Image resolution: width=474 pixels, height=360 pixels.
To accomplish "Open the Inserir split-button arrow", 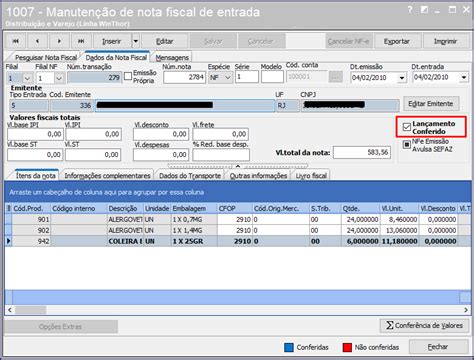I will (136, 41).
